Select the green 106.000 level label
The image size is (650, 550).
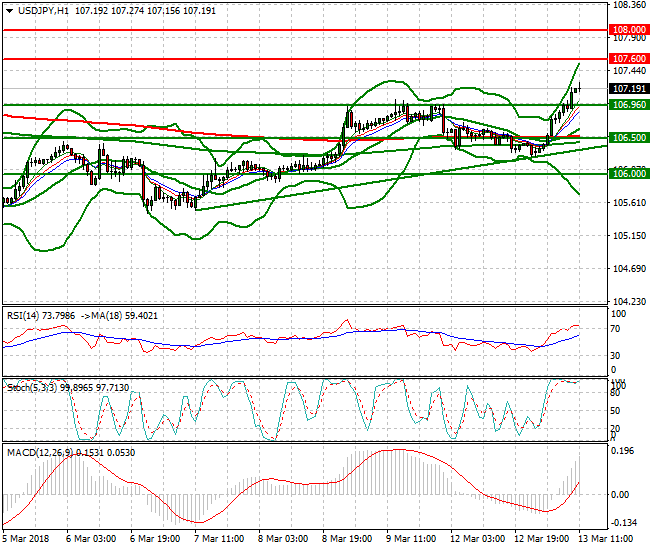[x=629, y=173]
